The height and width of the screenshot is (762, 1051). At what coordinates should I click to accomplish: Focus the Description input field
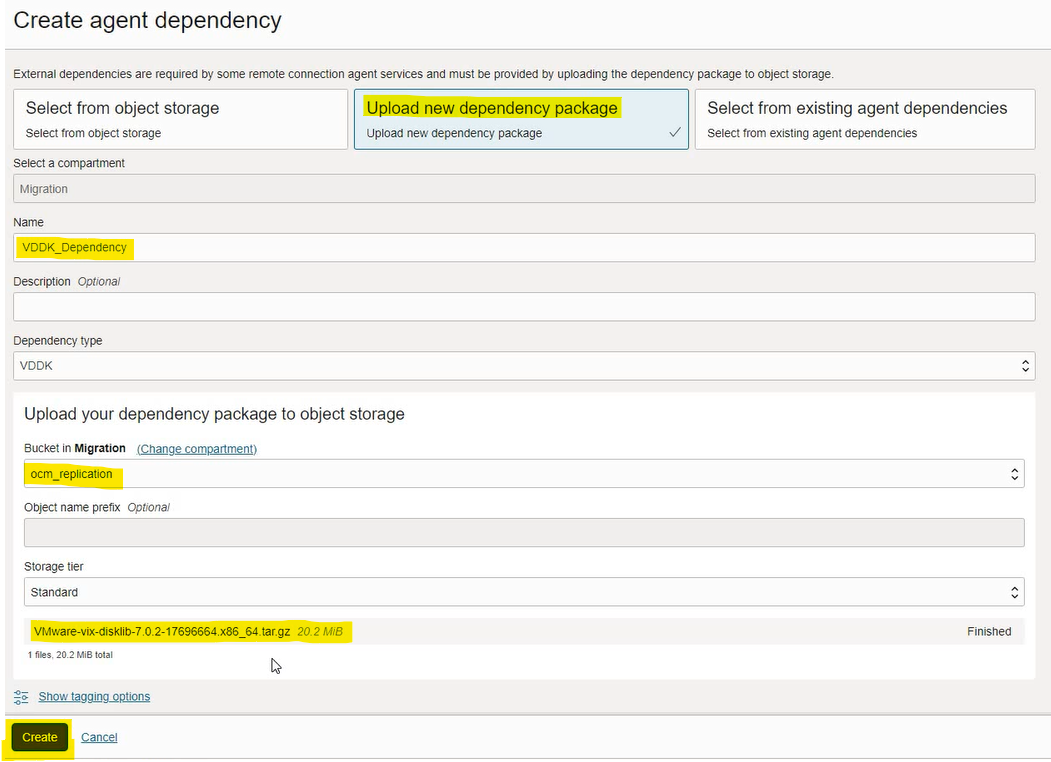(x=524, y=307)
